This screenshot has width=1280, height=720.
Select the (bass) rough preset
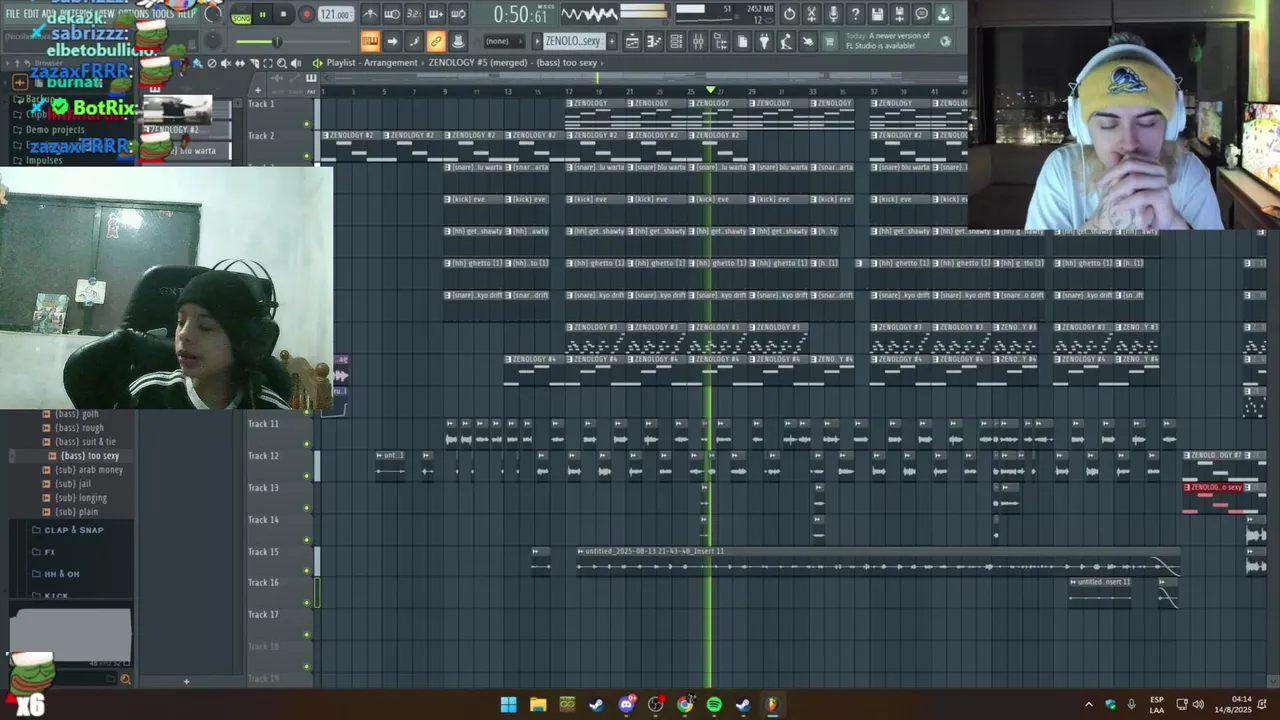pyautogui.click(x=79, y=428)
